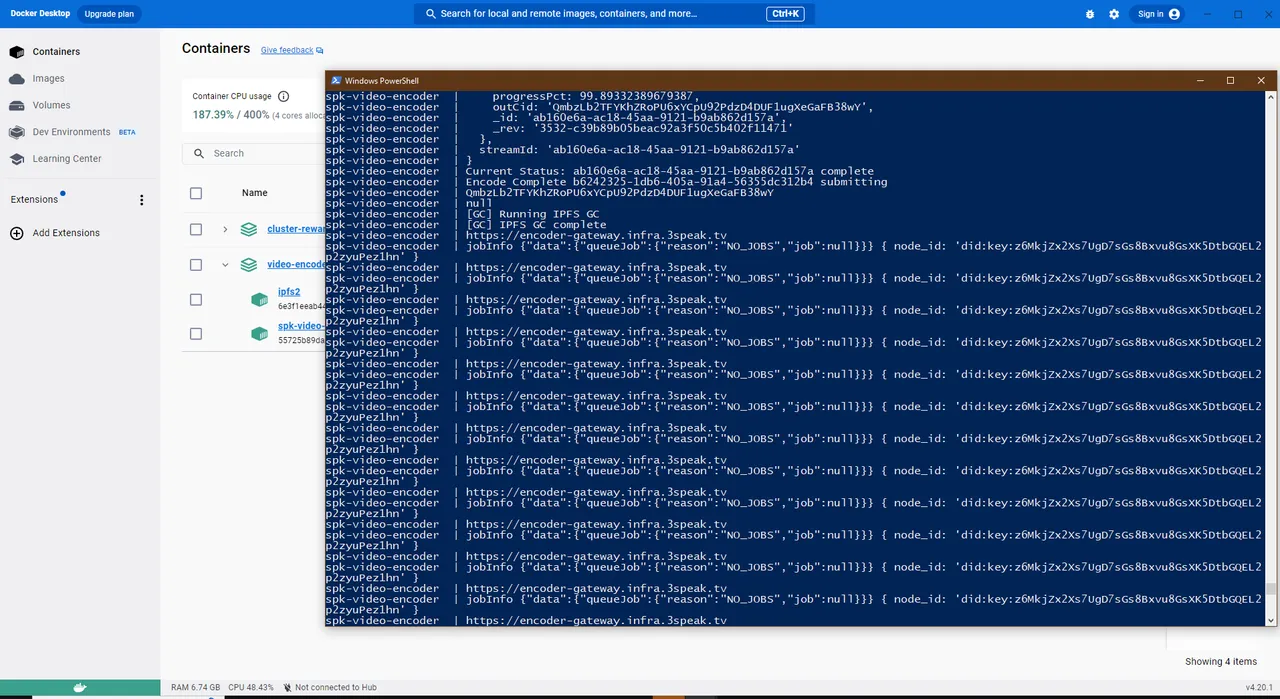Click the PowerShell scrollbar up arrow
The image size is (1280, 699).
coord(1271,96)
